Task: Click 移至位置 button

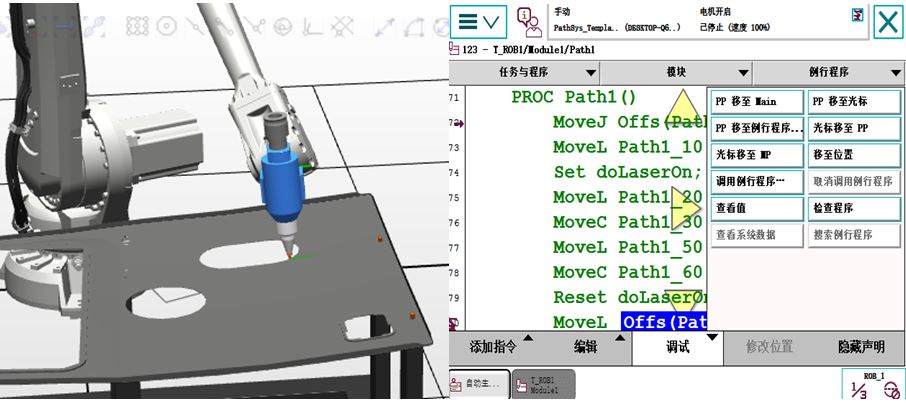Action: pos(854,155)
